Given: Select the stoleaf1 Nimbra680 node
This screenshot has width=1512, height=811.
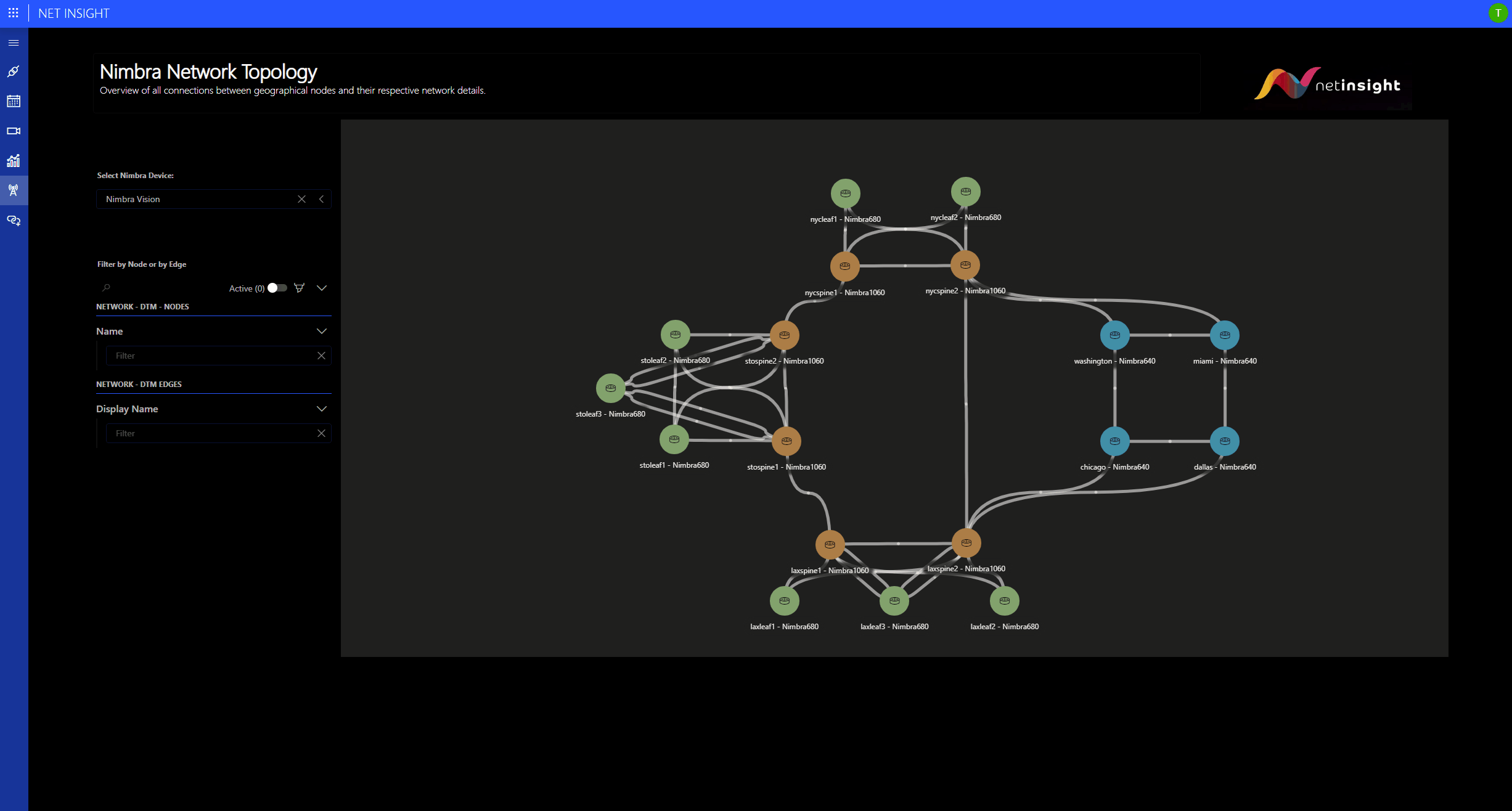Looking at the screenshot, I should [x=674, y=439].
